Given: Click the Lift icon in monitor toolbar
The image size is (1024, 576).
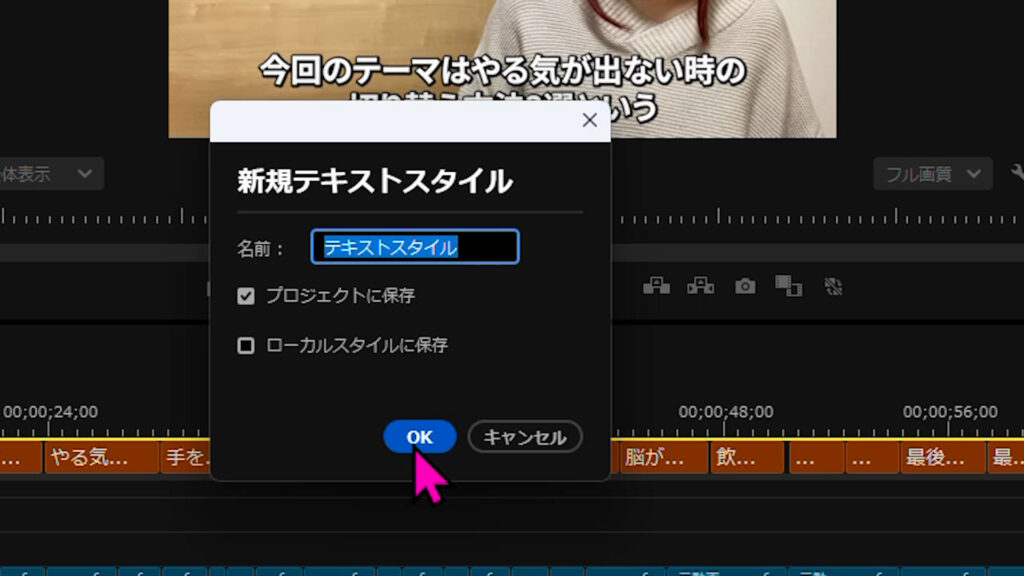Looking at the screenshot, I should point(657,287).
